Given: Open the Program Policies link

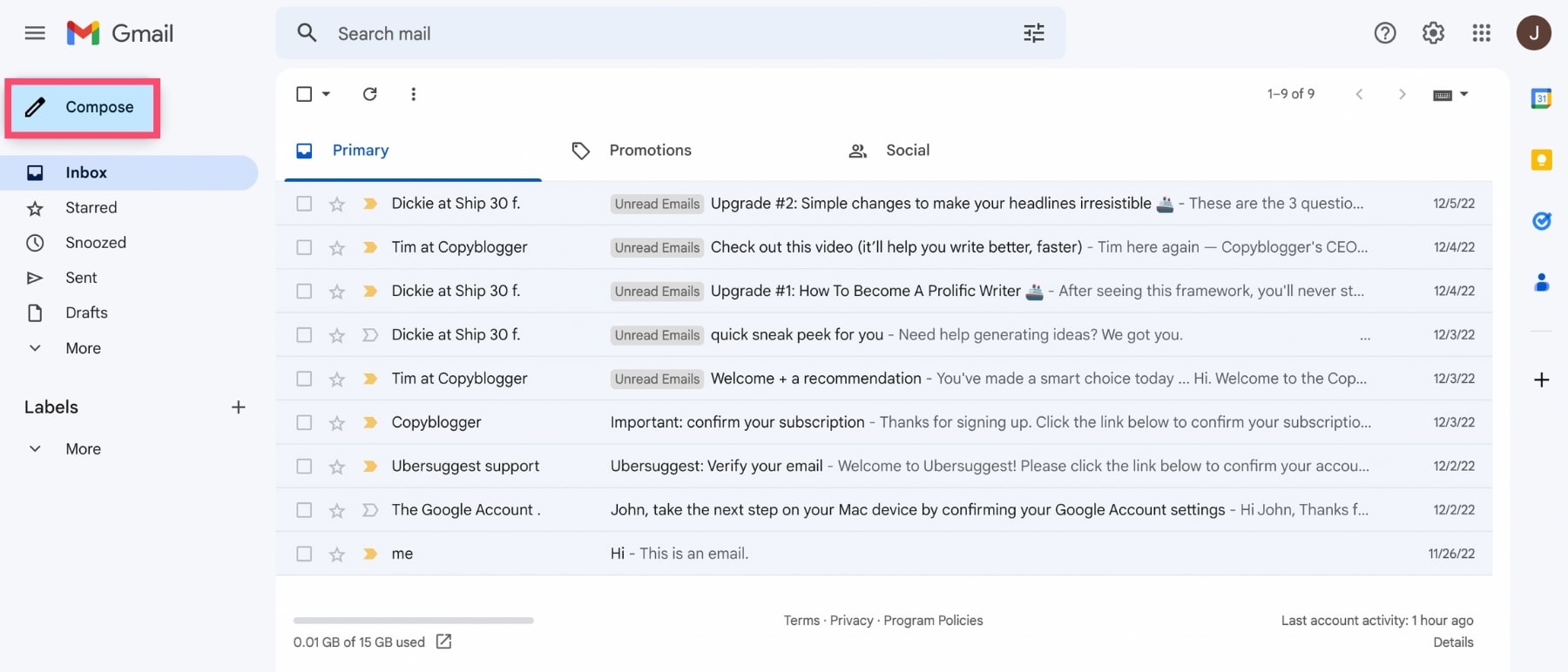Looking at the screenshot, I should [x=933, y=621].
